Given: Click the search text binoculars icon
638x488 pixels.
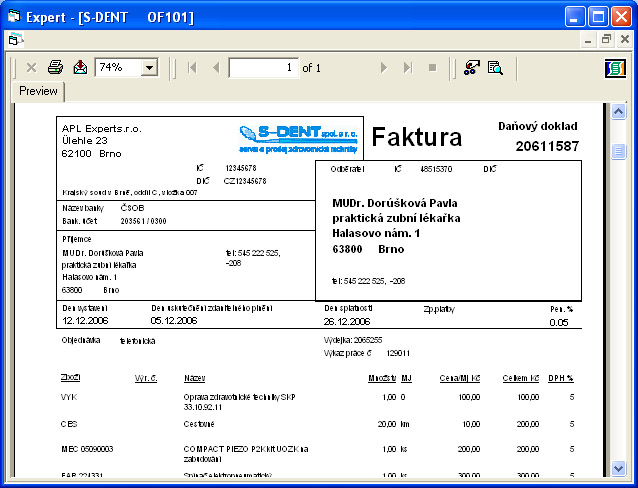Looking at the screenshot, I should (x=495, y=67).
